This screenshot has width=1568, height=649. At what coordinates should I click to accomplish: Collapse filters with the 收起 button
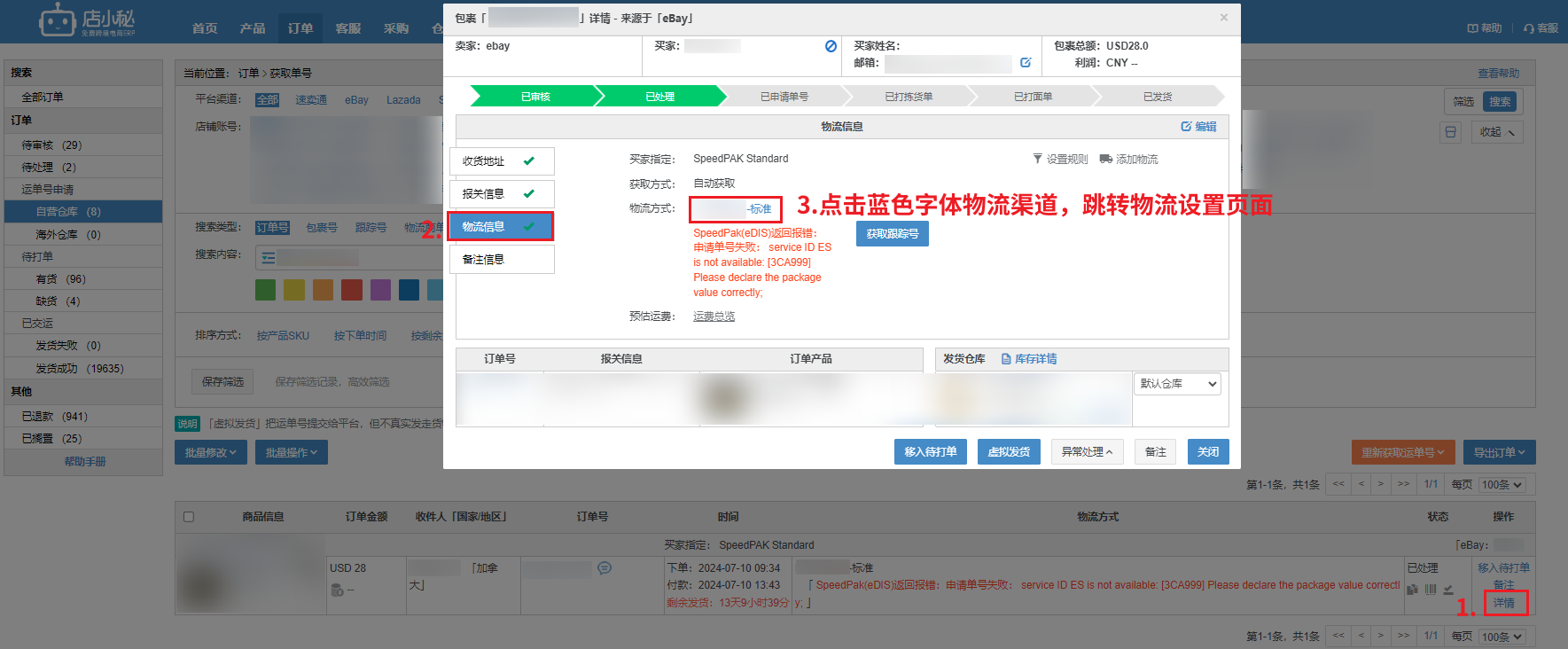point(1498,132)
